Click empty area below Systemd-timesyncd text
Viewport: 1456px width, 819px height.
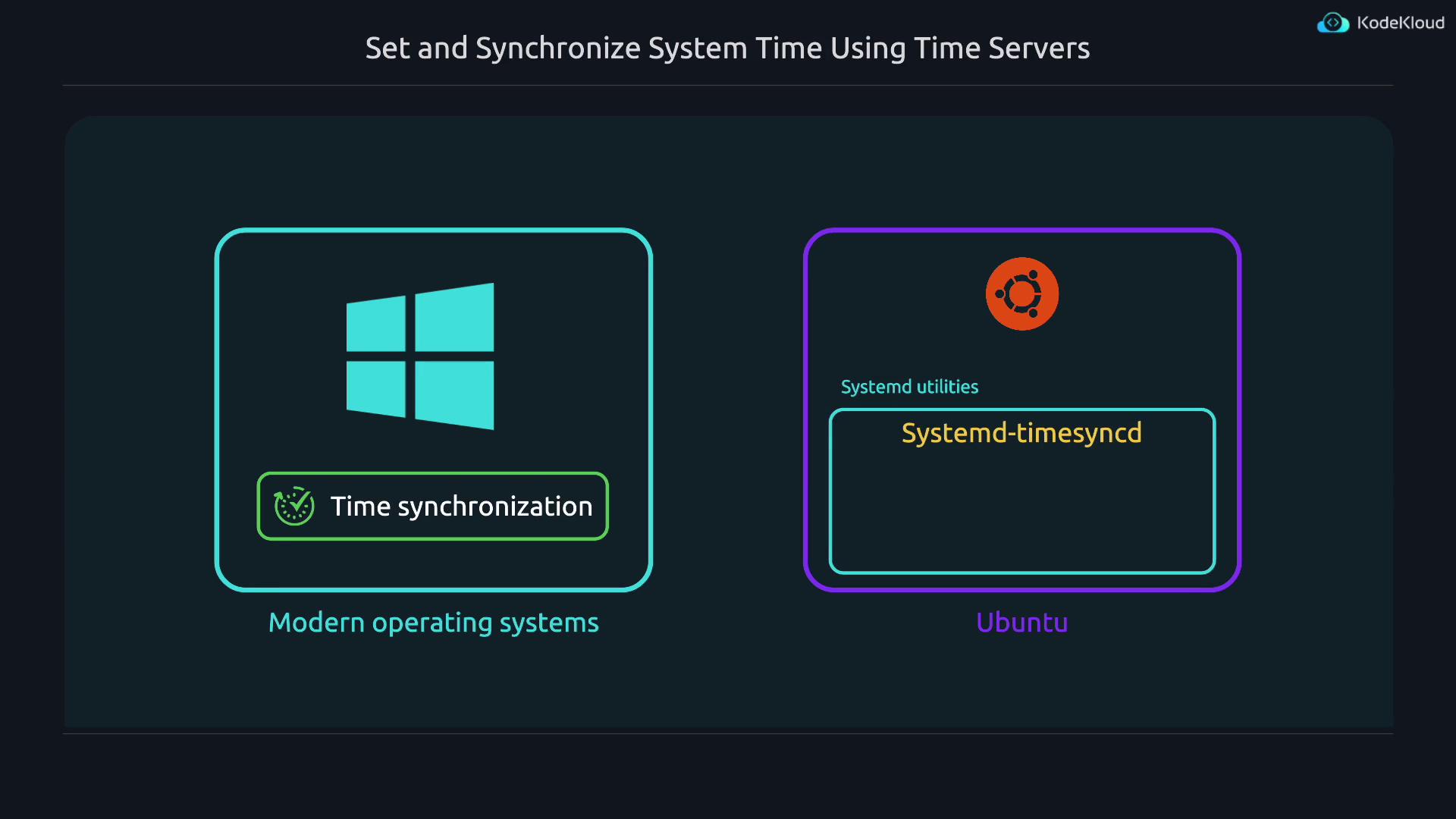click(x=1021, y=512)
